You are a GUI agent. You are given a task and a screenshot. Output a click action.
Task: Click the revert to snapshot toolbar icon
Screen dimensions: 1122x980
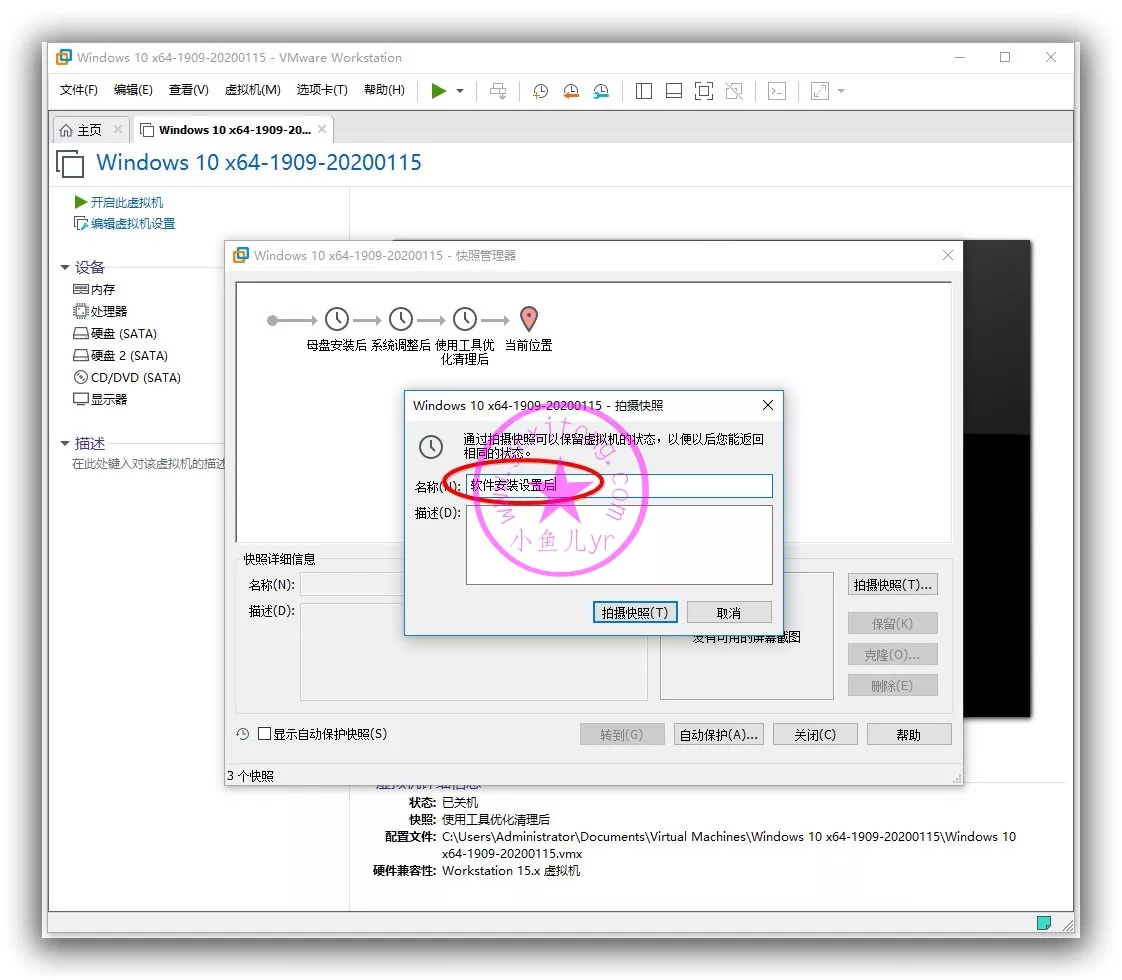point(570,91)
